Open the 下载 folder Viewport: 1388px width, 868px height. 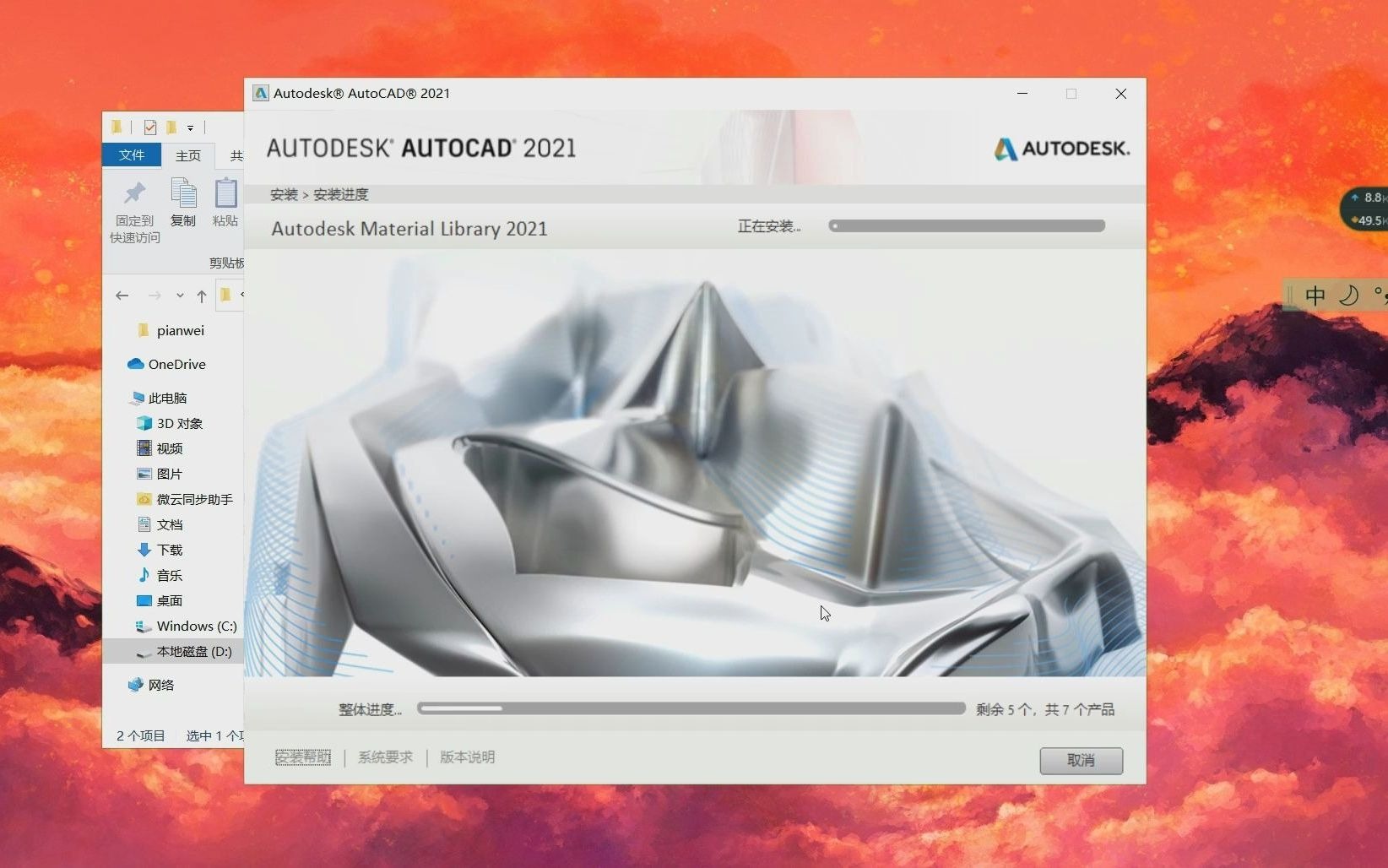160,550
